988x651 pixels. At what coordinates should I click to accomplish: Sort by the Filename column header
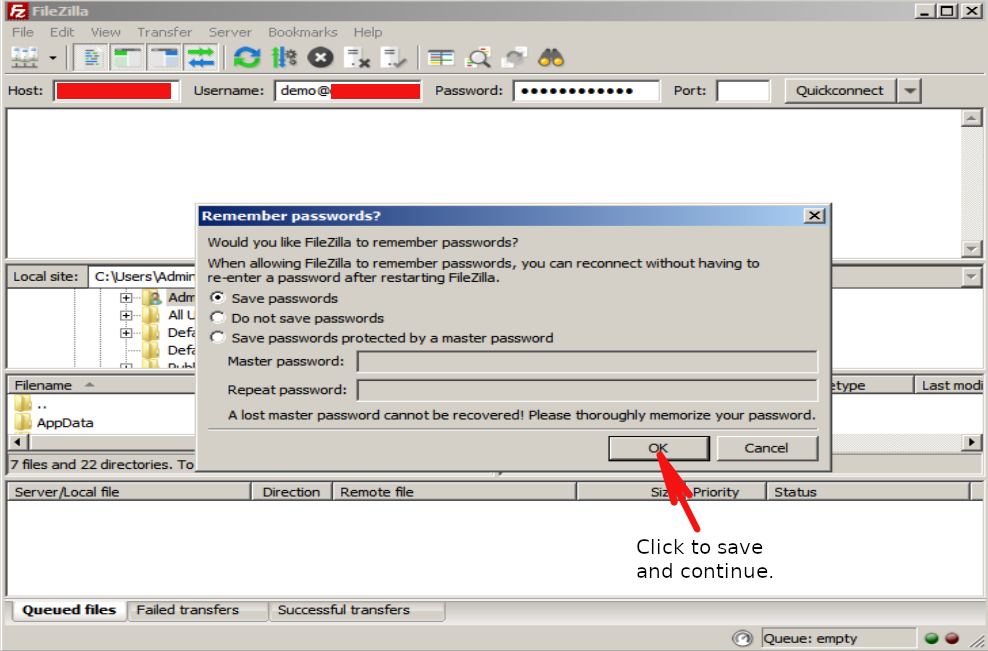[101, 385]
